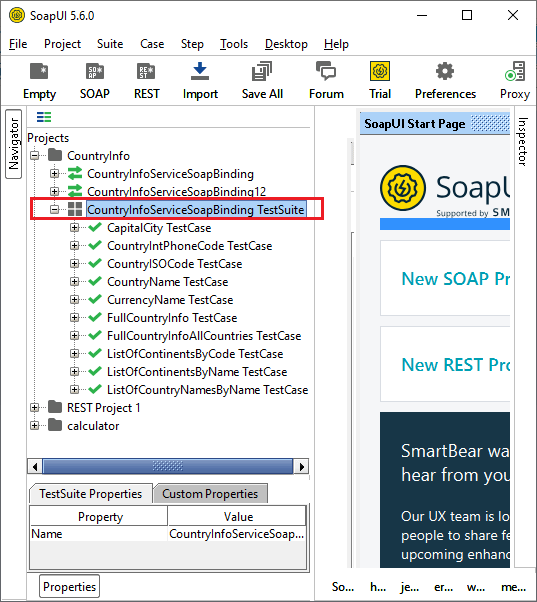Collapse the CountryInfo project node
537x602 pixels.
tap(35, 155)
